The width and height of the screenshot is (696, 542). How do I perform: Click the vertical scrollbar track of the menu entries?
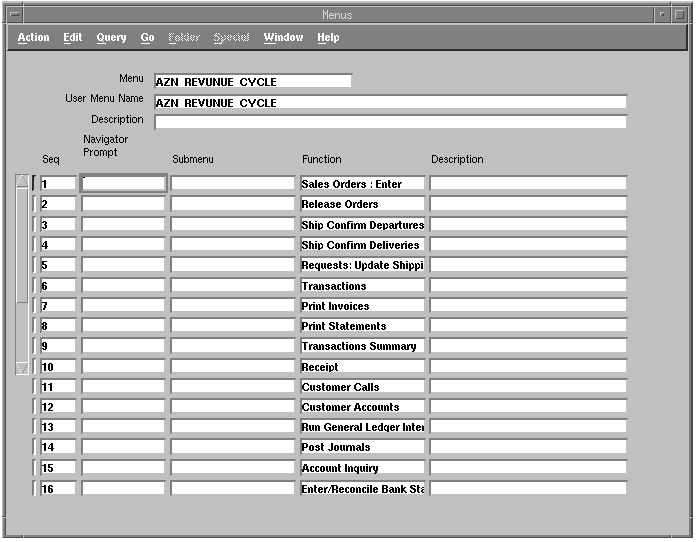[x=22, y=275]
